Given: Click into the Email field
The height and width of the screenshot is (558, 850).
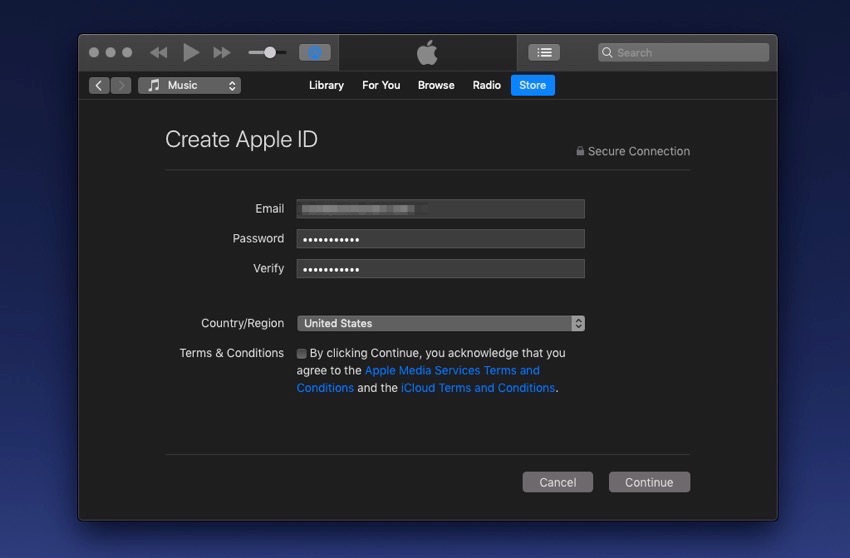Looking at the screenshot, I should (x=440, y=209).
